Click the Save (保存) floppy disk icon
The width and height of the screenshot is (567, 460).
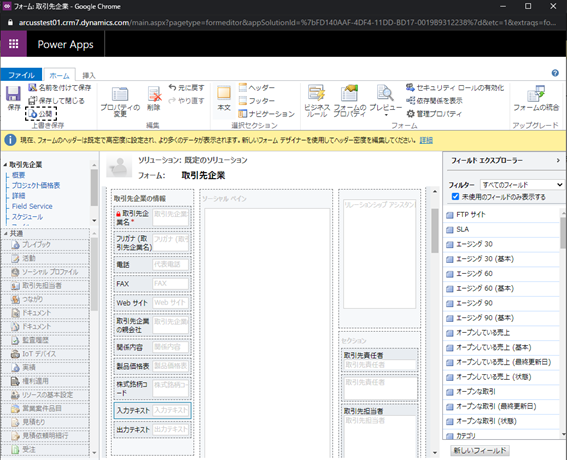[13, 94]
